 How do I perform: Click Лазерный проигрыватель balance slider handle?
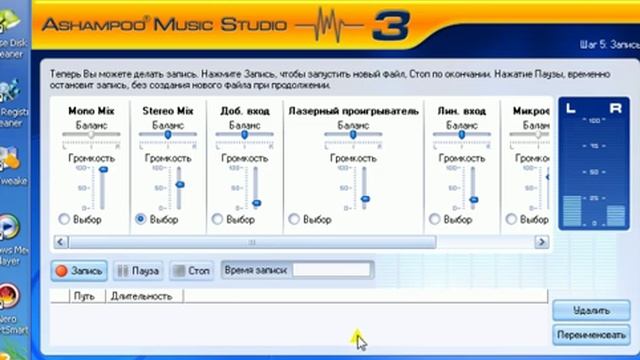coord(353,134)
